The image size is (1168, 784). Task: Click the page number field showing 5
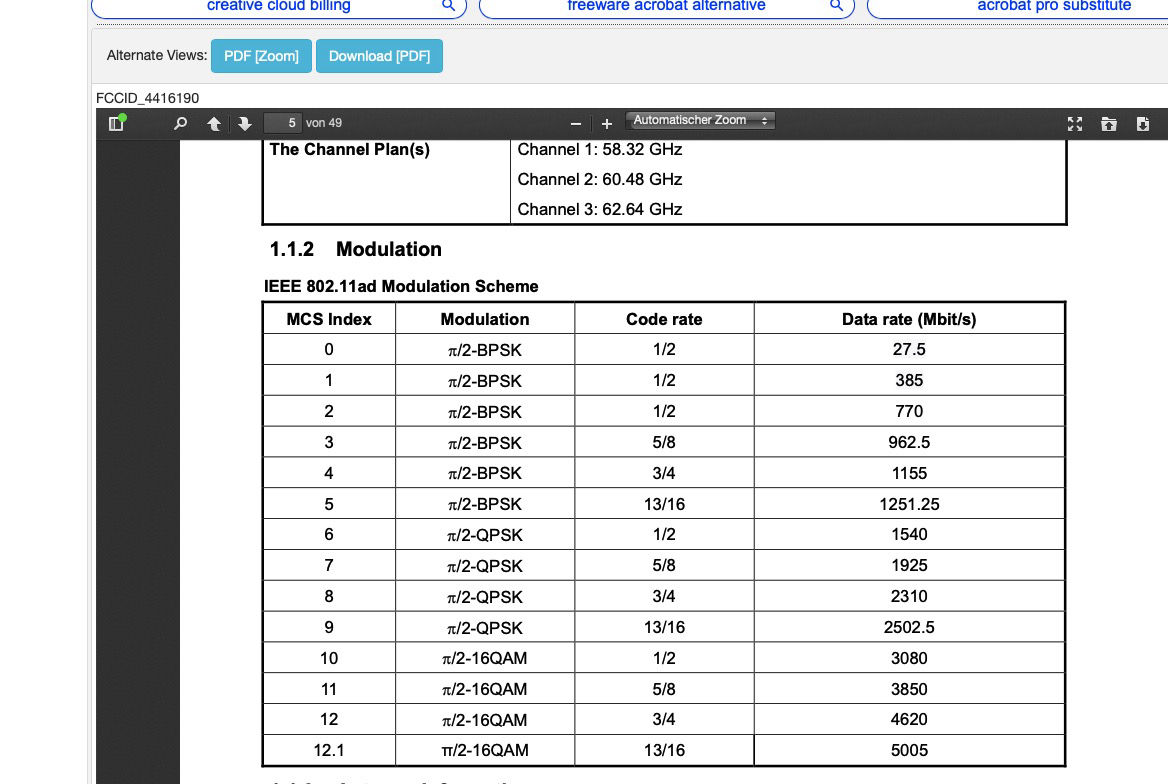tap(282, 123)
